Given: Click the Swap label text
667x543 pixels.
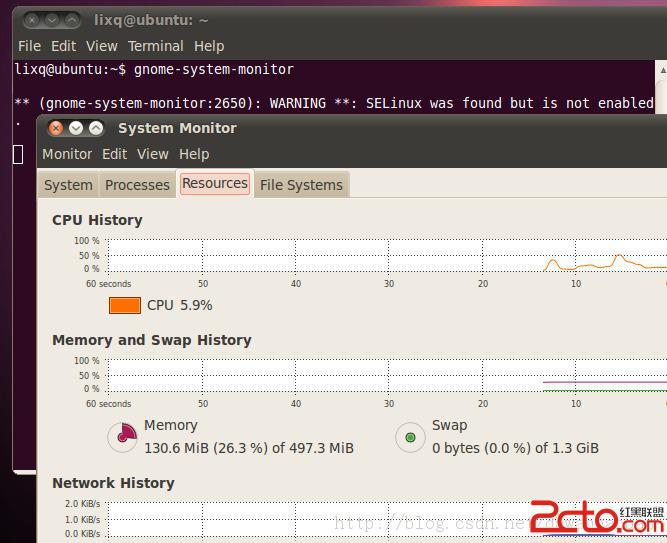Looking at the screenshot, I should coord(450,425).
